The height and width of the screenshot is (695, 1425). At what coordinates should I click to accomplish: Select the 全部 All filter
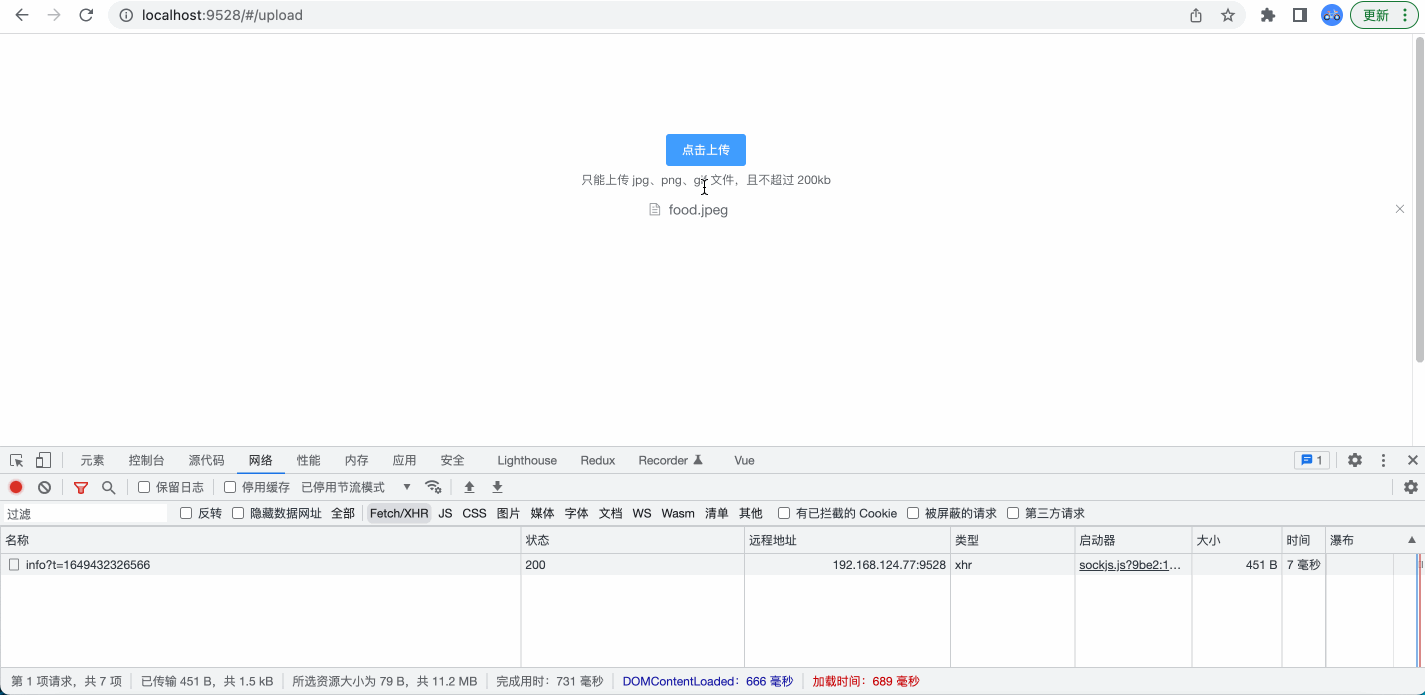pos(343,513)
